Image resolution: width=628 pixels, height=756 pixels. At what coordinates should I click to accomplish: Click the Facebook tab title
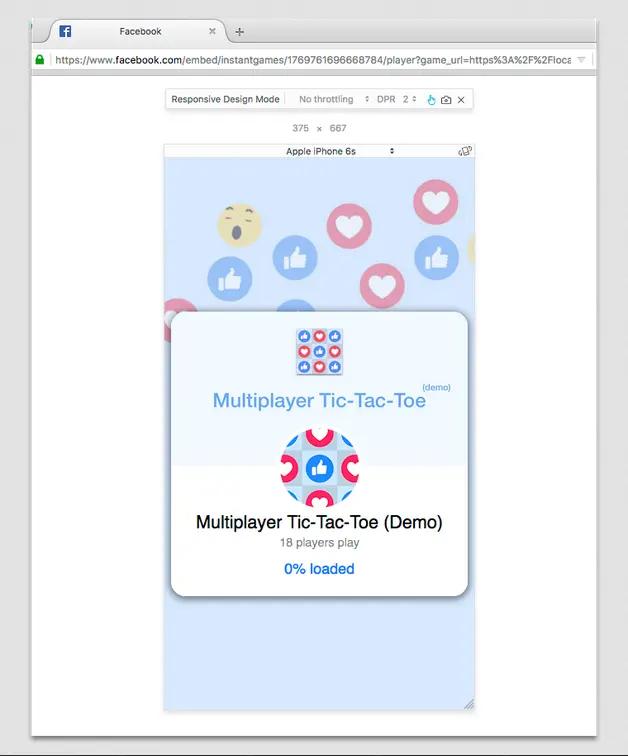coord(140,31)
